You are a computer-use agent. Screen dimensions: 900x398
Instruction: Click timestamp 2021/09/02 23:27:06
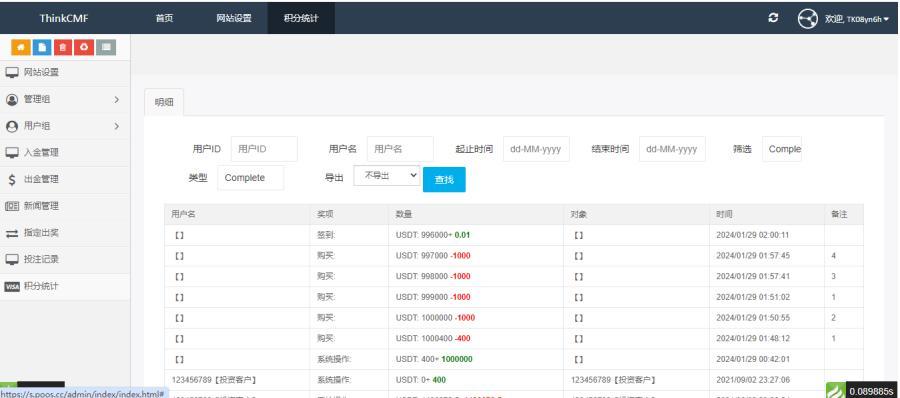pyautogui.click(x=752, y=380)
